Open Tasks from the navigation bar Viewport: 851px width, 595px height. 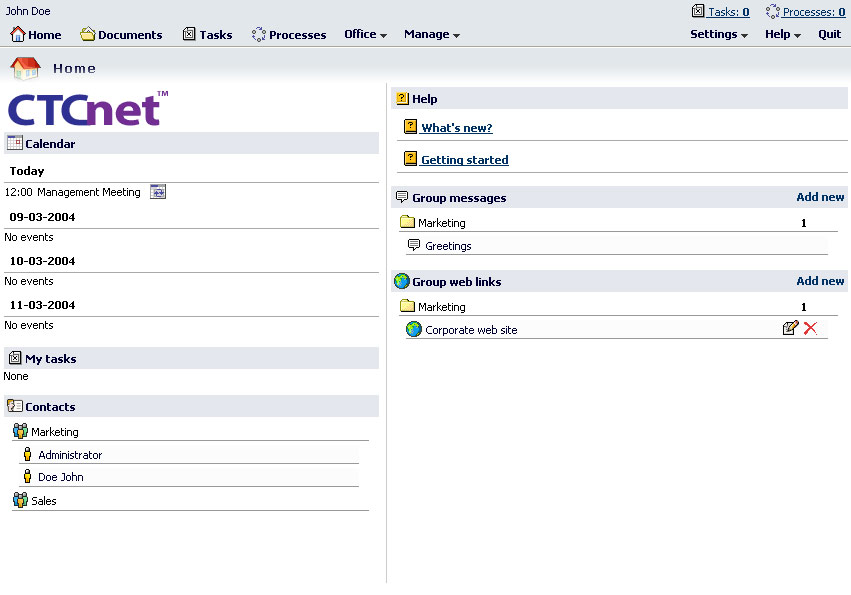[215, 35]
